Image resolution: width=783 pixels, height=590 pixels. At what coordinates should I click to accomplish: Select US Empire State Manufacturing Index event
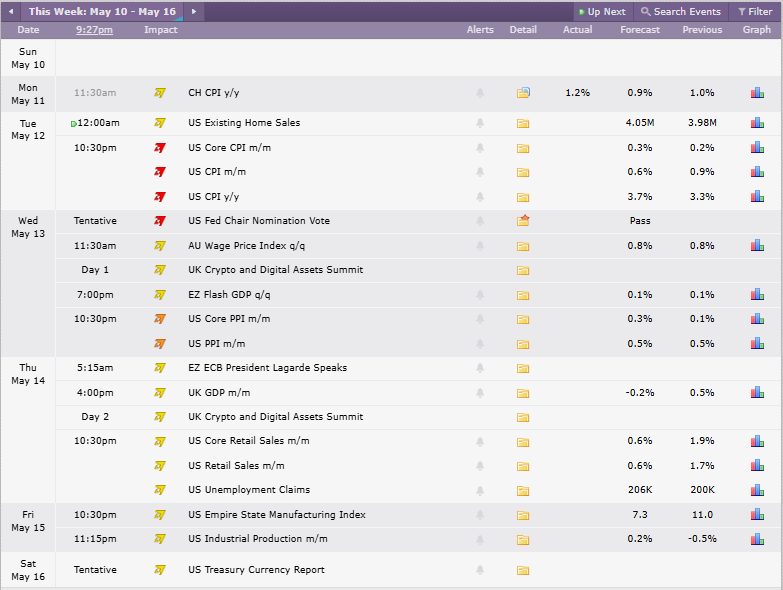click(277, 515)
